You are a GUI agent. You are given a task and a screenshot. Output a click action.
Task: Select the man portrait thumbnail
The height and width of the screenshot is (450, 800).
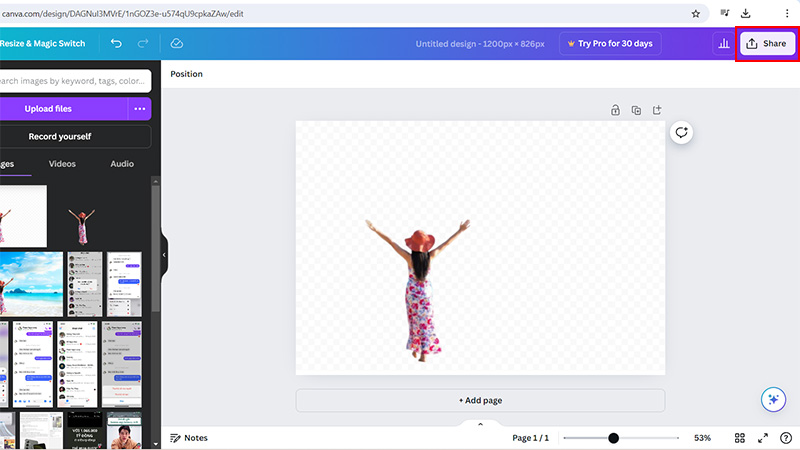click(x=124, y=431)
